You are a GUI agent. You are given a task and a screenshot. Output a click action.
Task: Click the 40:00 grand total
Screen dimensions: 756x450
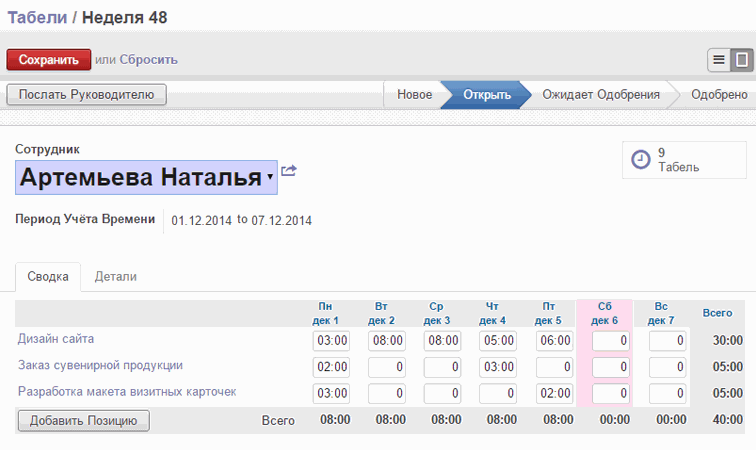728,420
